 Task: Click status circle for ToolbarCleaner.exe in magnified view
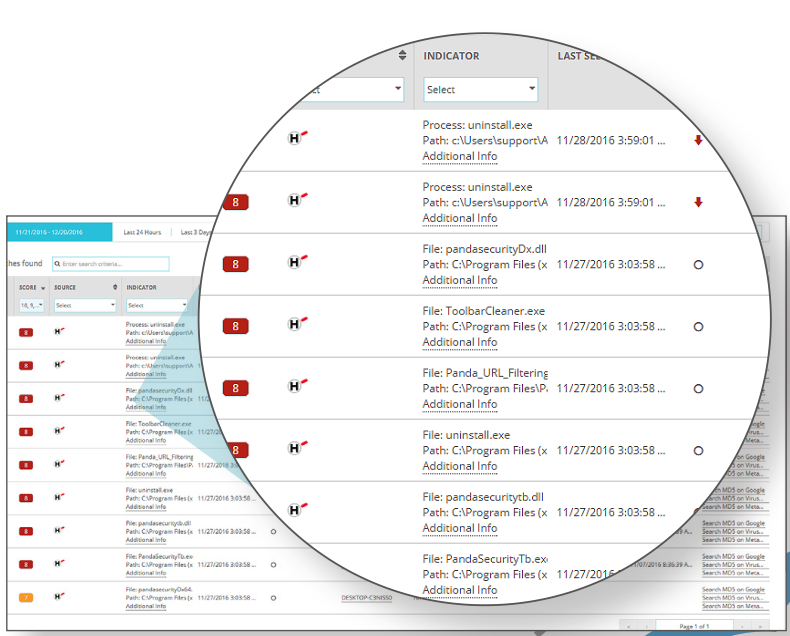698,327
